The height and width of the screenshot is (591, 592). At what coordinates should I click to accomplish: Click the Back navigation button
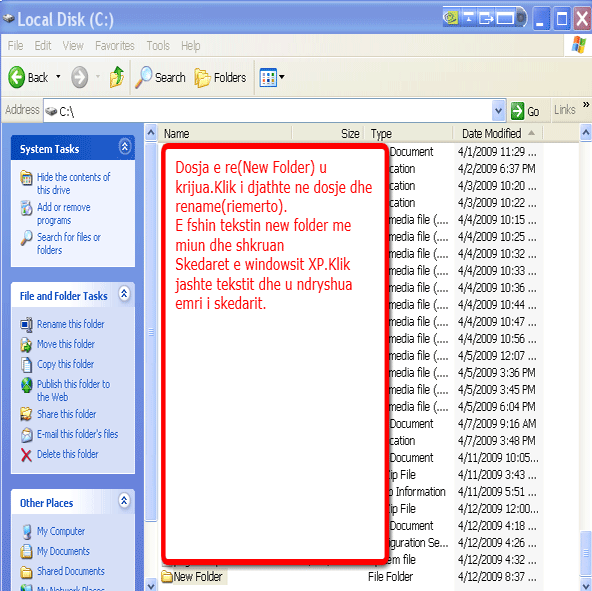click(x=28, y=77)
